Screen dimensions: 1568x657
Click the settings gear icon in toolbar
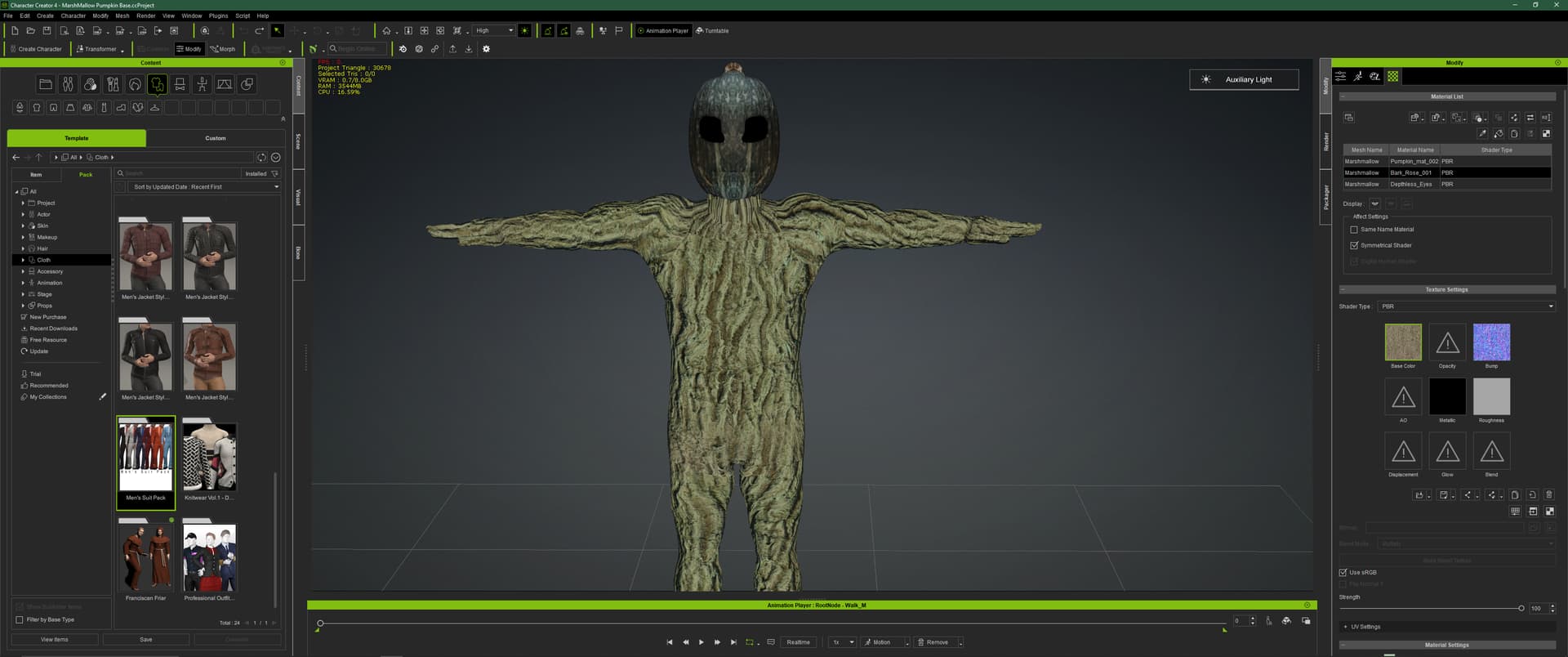click(486, 49)
